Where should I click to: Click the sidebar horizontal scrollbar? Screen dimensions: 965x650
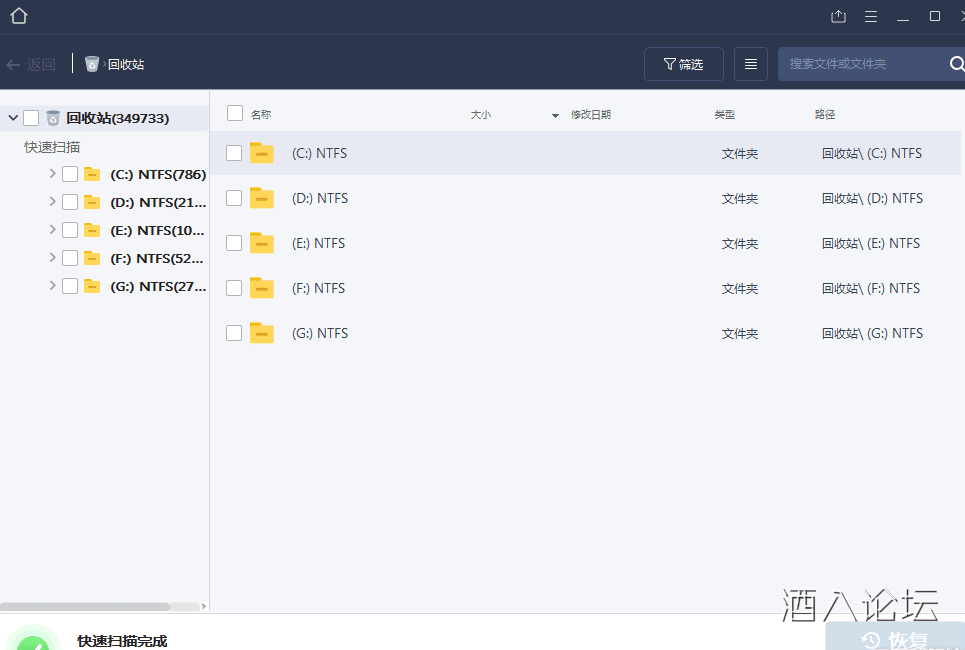coord(85,606)
